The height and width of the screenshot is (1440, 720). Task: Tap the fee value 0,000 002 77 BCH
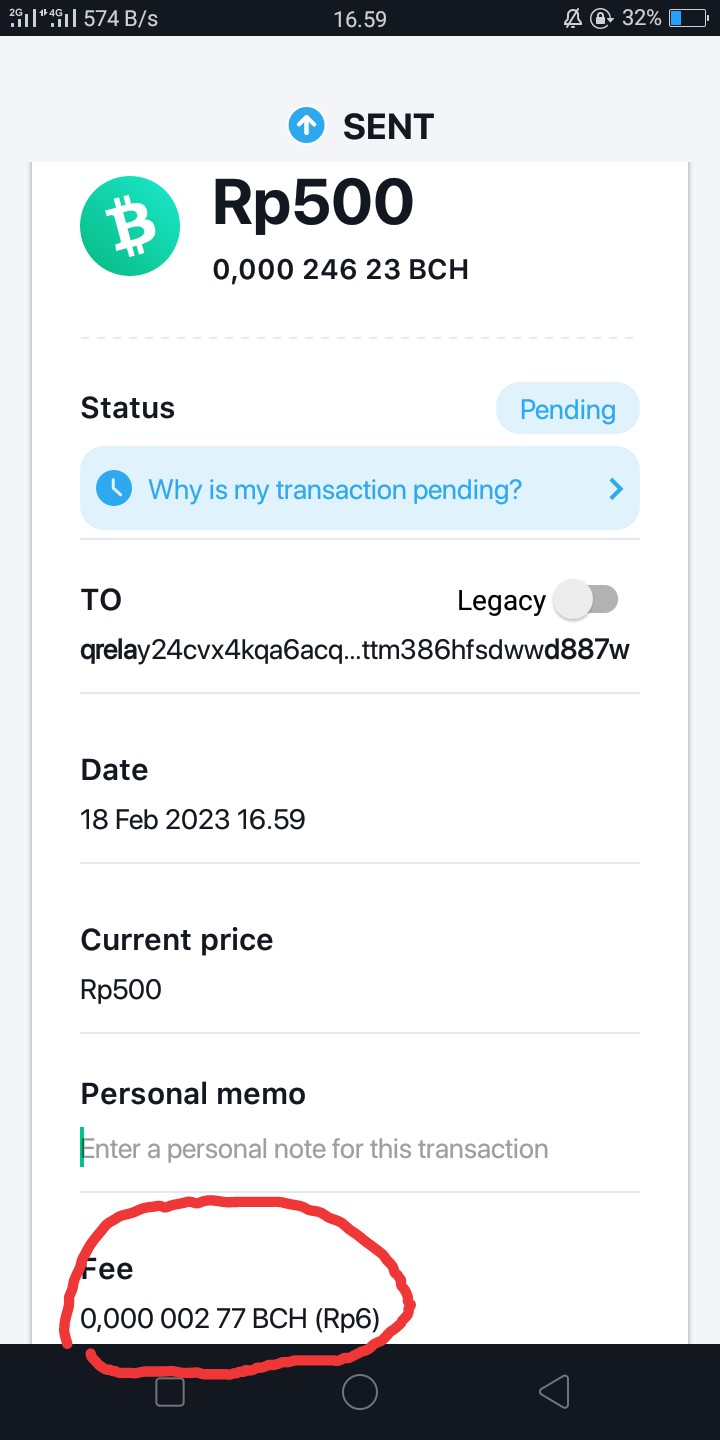(x=193, y=1319)
